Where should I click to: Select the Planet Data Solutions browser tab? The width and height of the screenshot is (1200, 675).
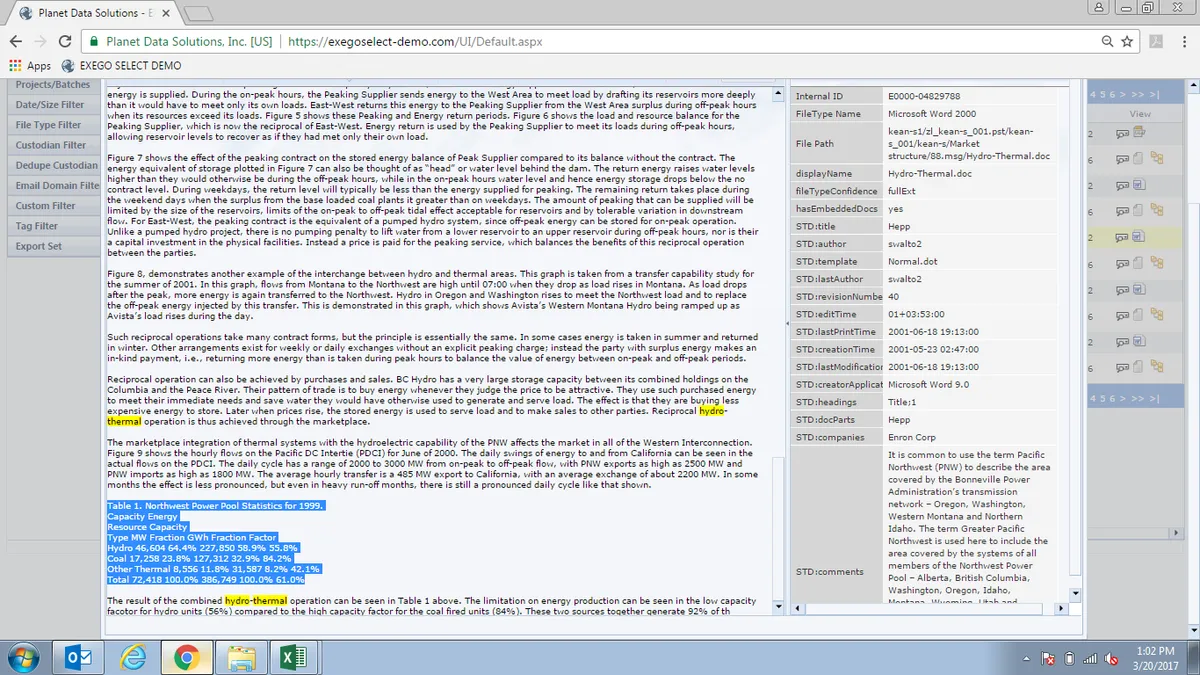tap(92, 14)
